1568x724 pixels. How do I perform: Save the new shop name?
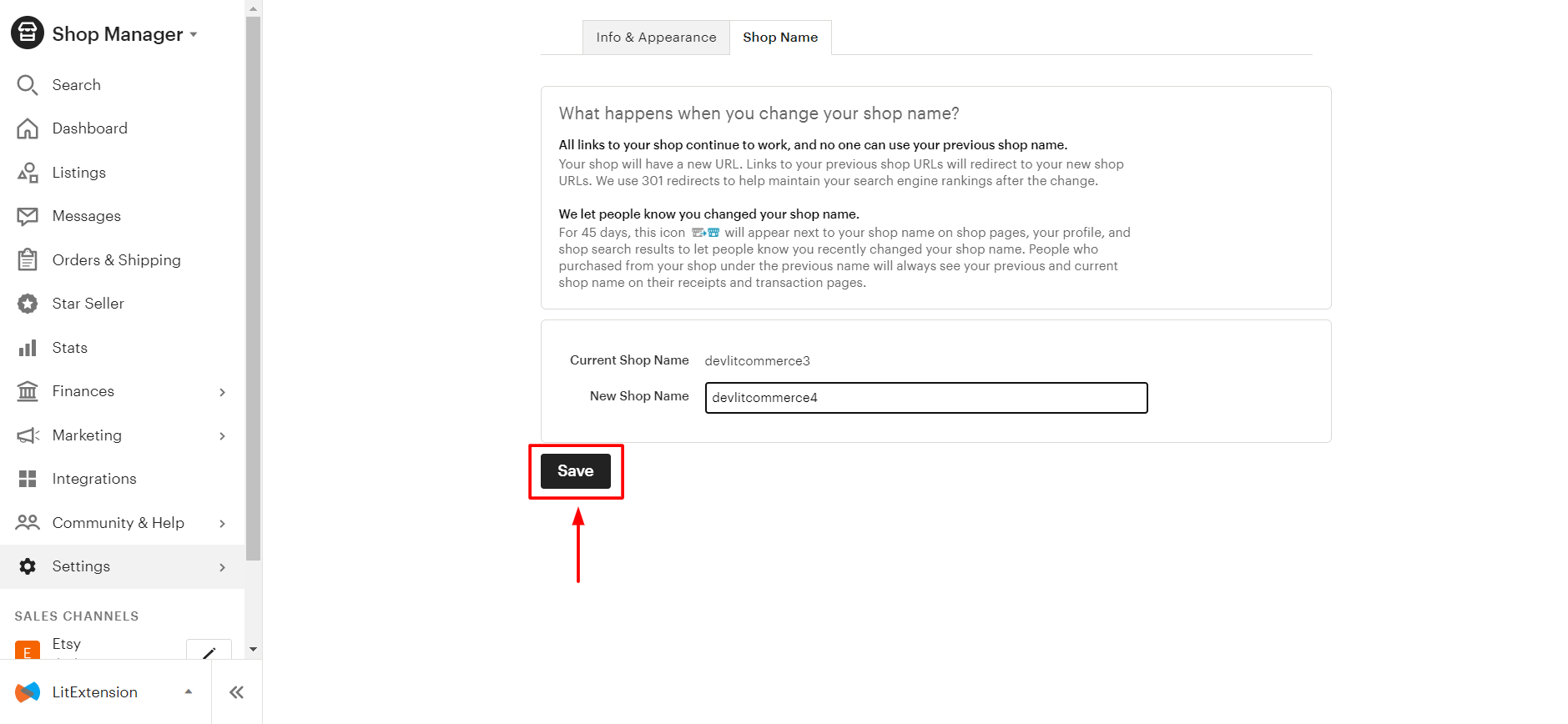pos(576,471)
